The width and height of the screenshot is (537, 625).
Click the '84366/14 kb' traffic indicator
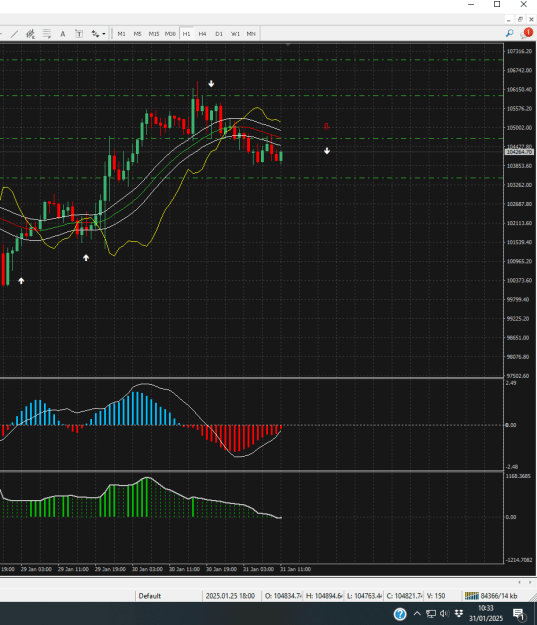click(499, 596)
